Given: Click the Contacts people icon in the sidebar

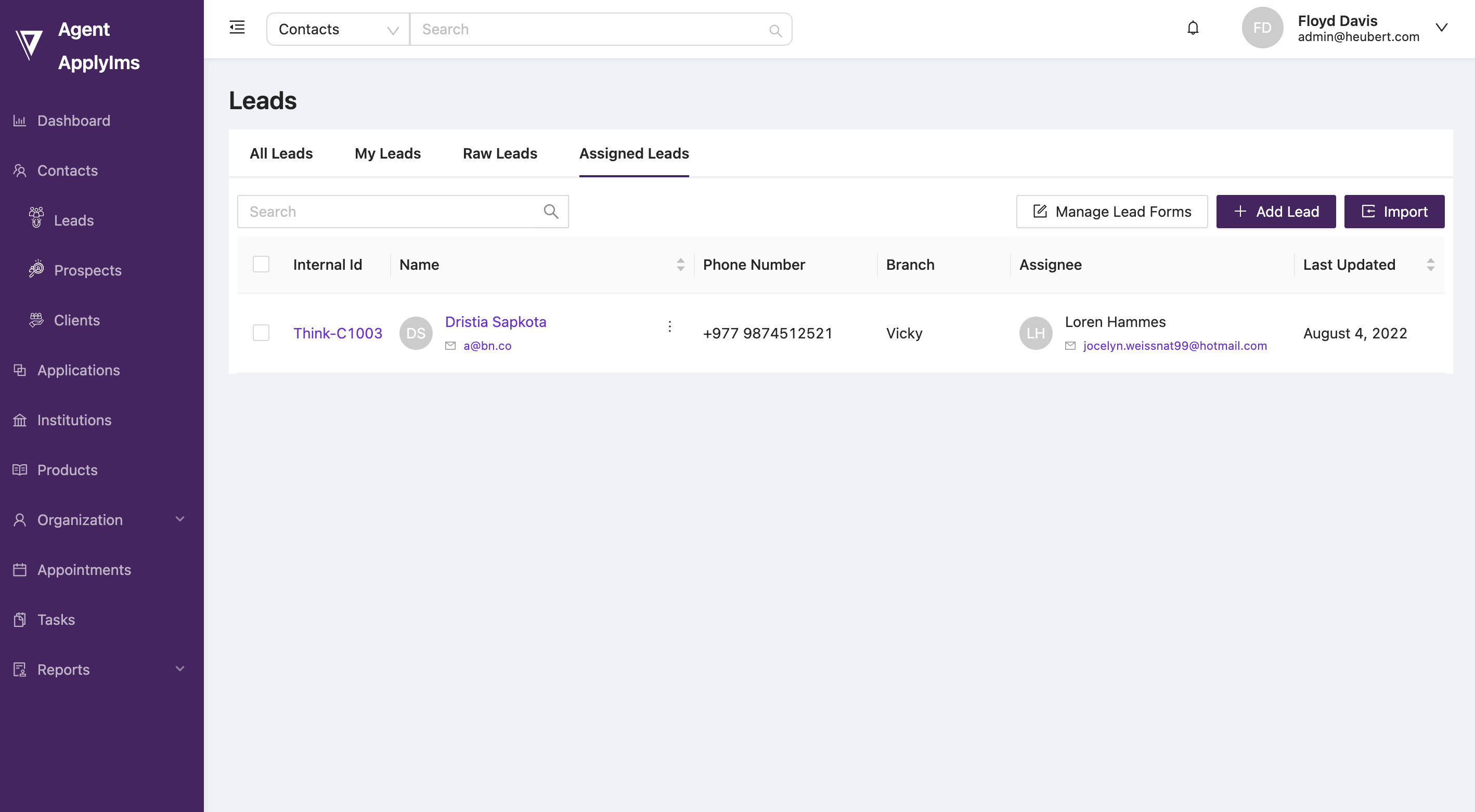Looking at the screenshot, I should [x=19, y=171].
